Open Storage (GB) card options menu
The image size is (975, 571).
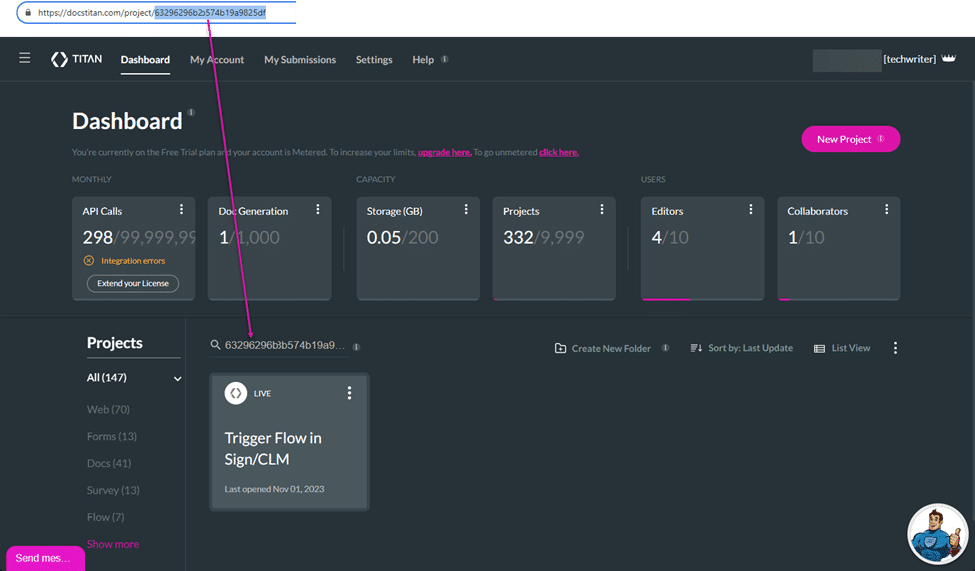(x=466, y=210)
